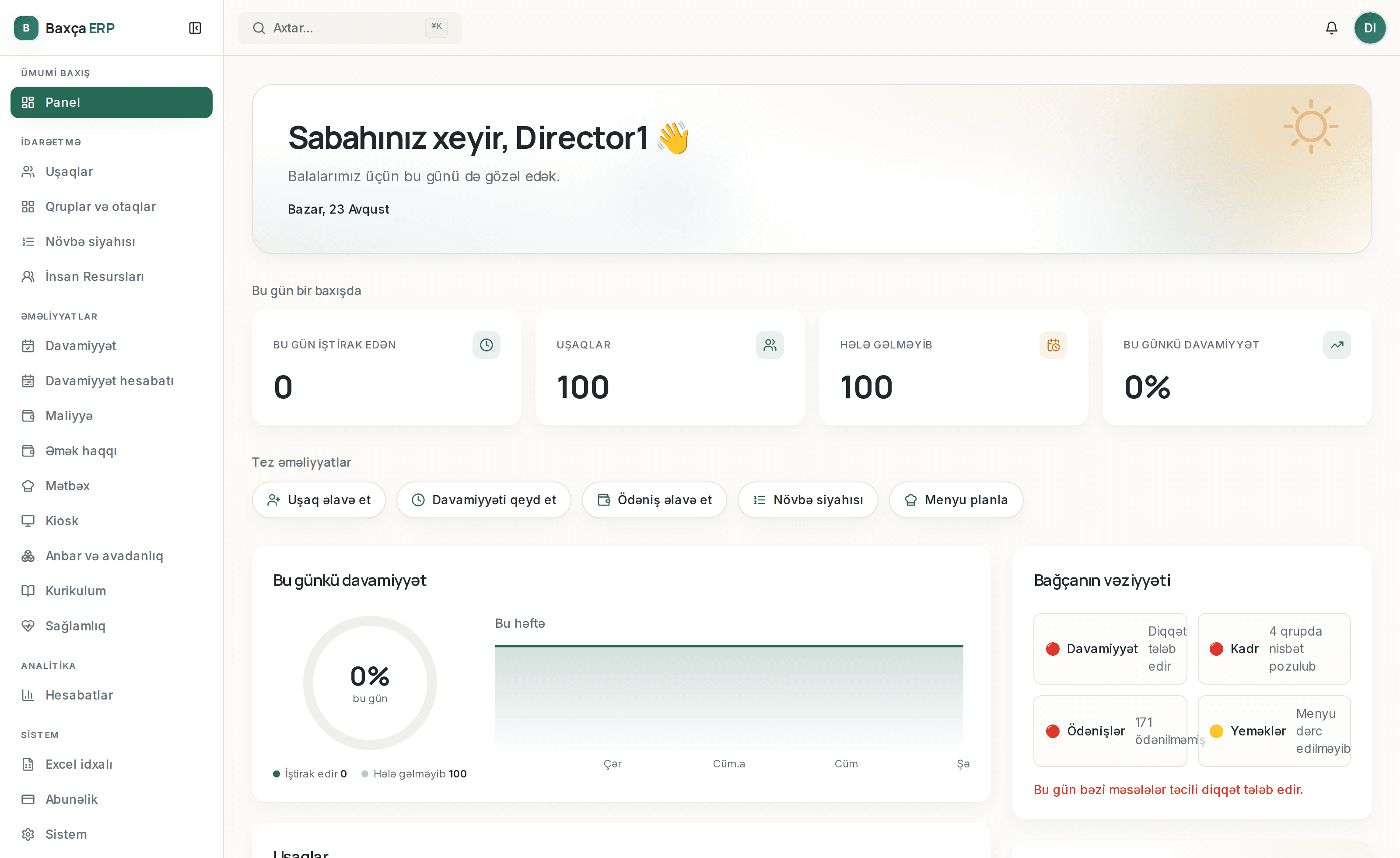
Task: Open Hesabatlar analytics page
Action: pos(112,695)
